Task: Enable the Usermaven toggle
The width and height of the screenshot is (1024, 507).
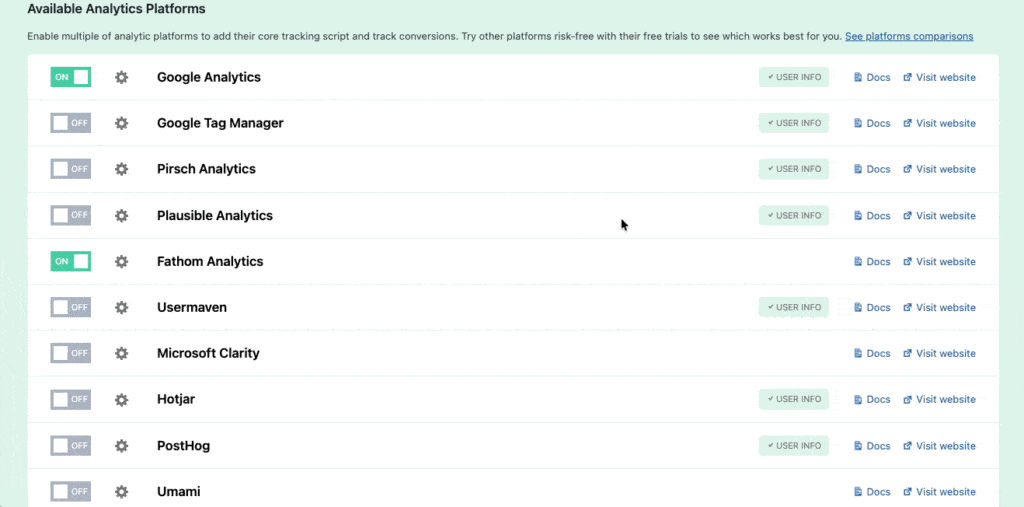Action: 71,307
